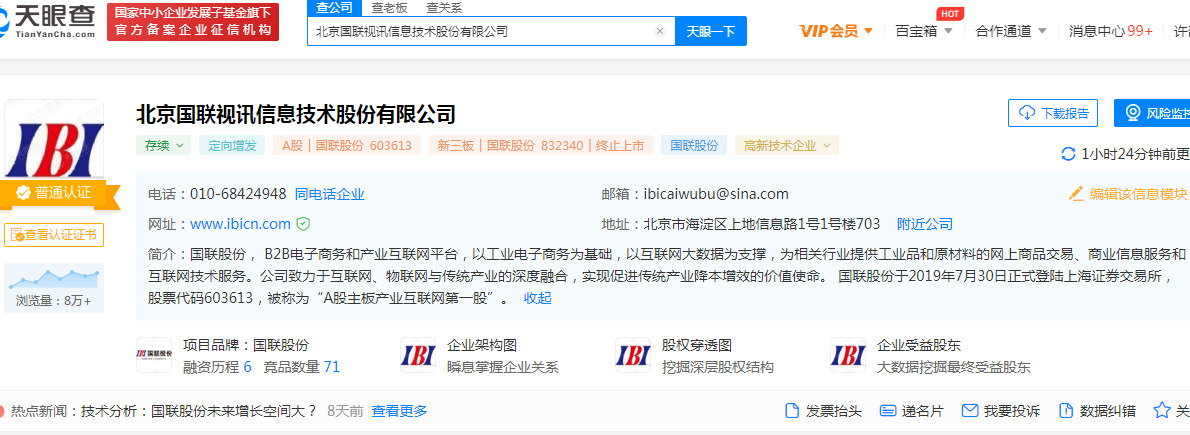The image size is (1190, 435).
Task: Open the 同电话企业 link
Action: (329, 194)
